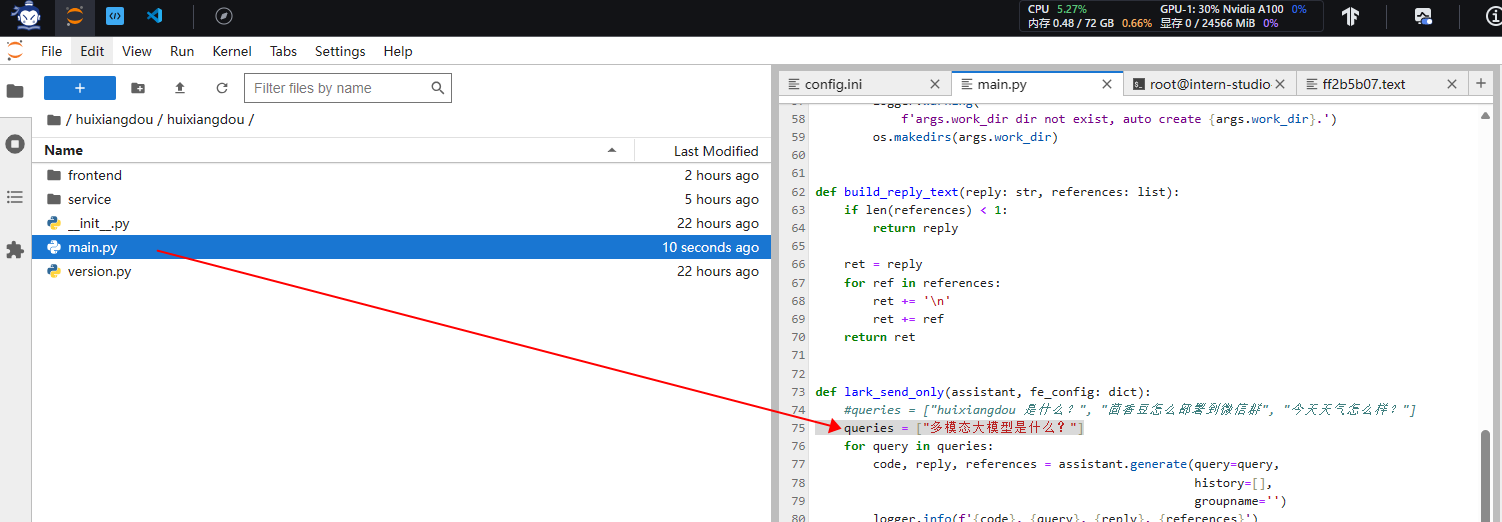Open the Settings menu
Image resolution: width=1502 pixels, height=522 pixels.
[340, 51]
